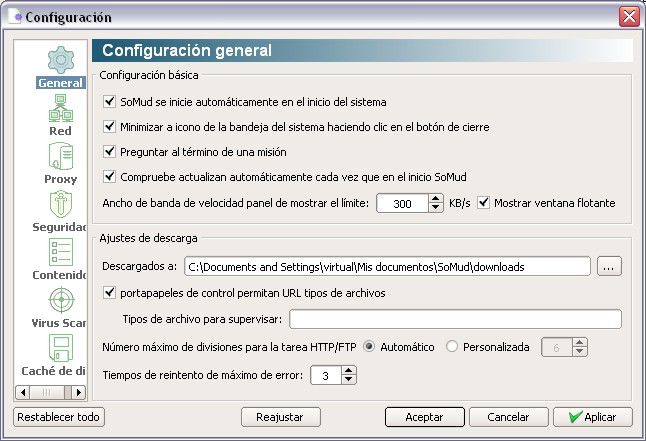Close the Configuración dialog window
The image size is (646, 441).
tap(629, 17)
